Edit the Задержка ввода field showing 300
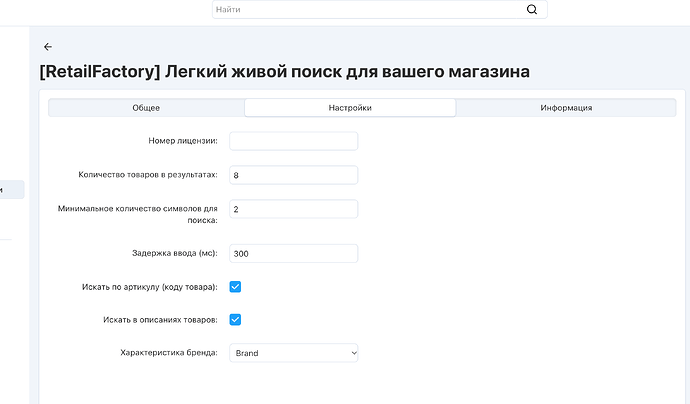This screenshot has height=404, width=690. (x=294, y=253)
